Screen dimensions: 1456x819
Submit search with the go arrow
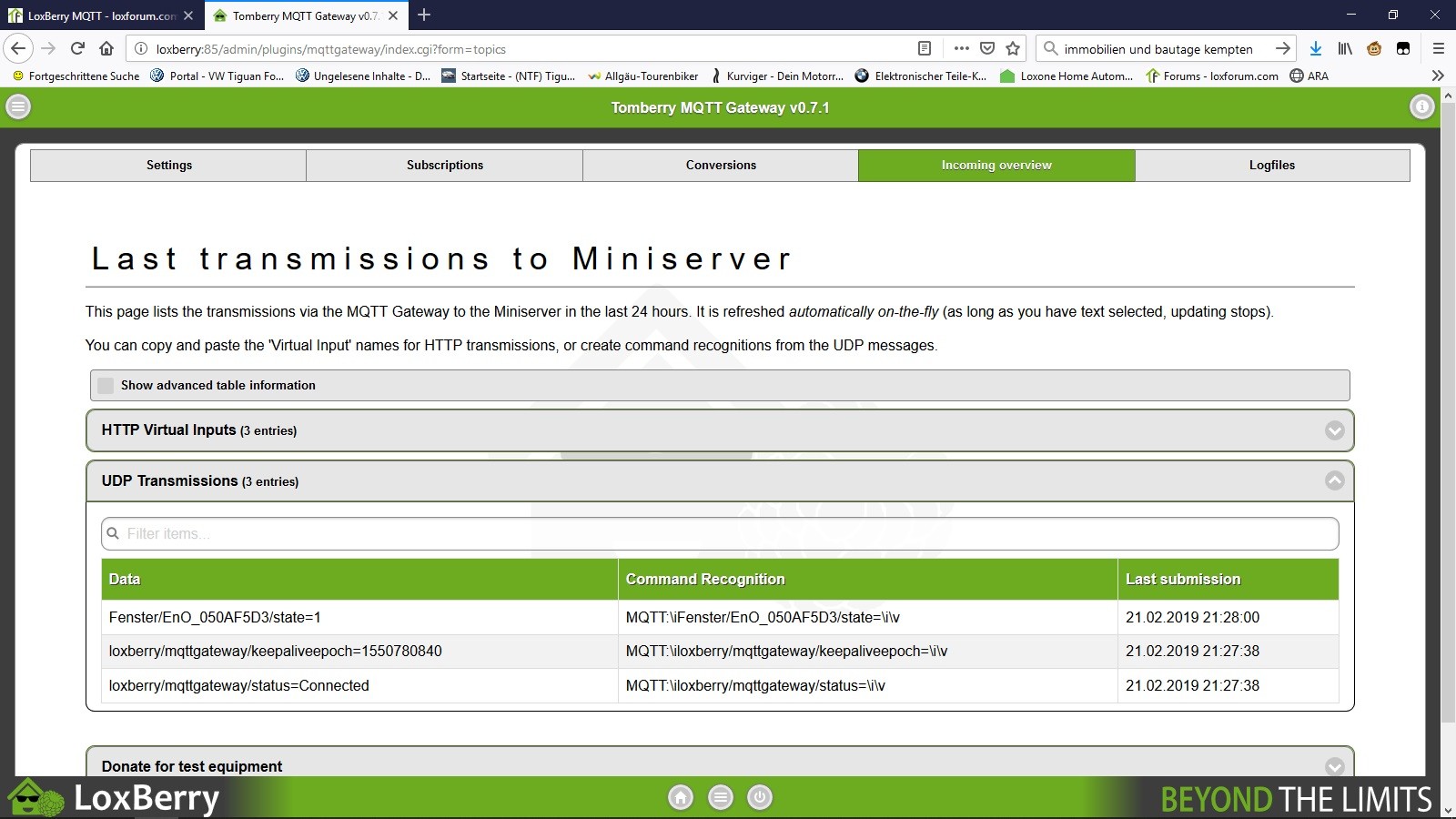[x=1283, y=49]
